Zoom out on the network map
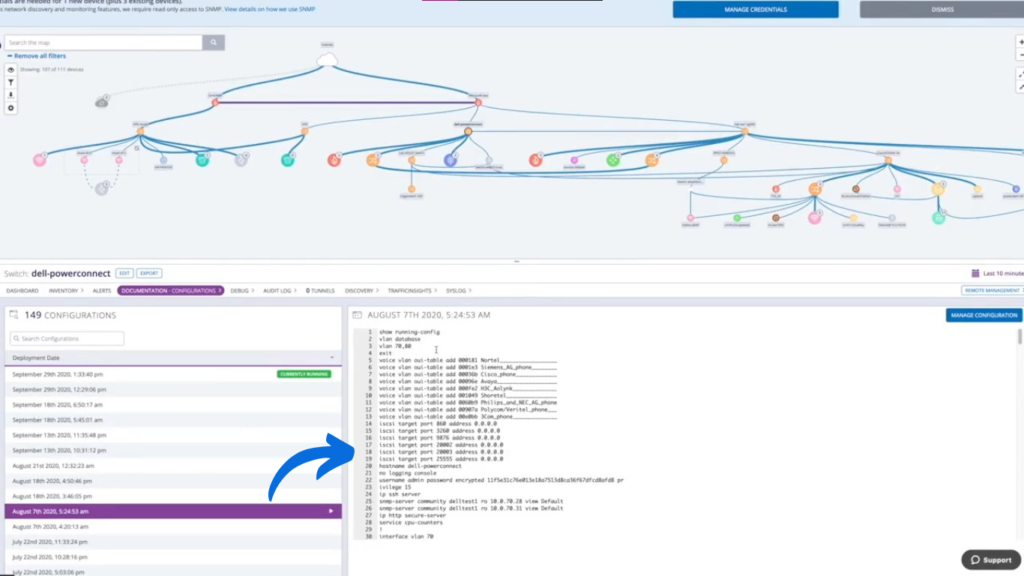The width and height of the screenshot is (1024, 576). [x=1021, y=55]
